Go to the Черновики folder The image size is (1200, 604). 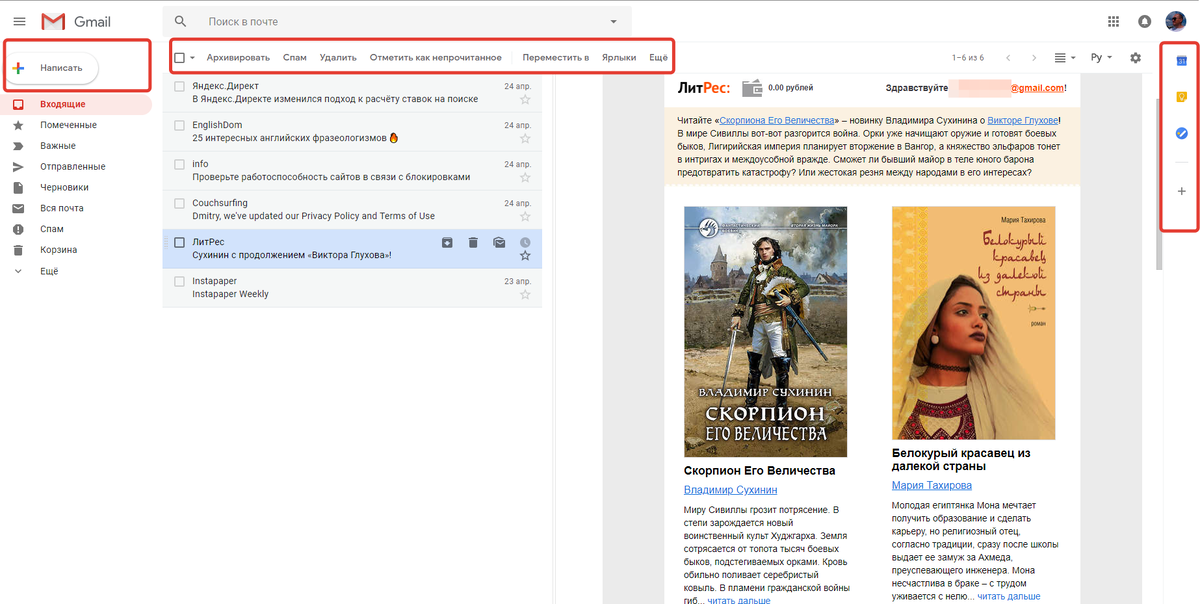(64, 188)
